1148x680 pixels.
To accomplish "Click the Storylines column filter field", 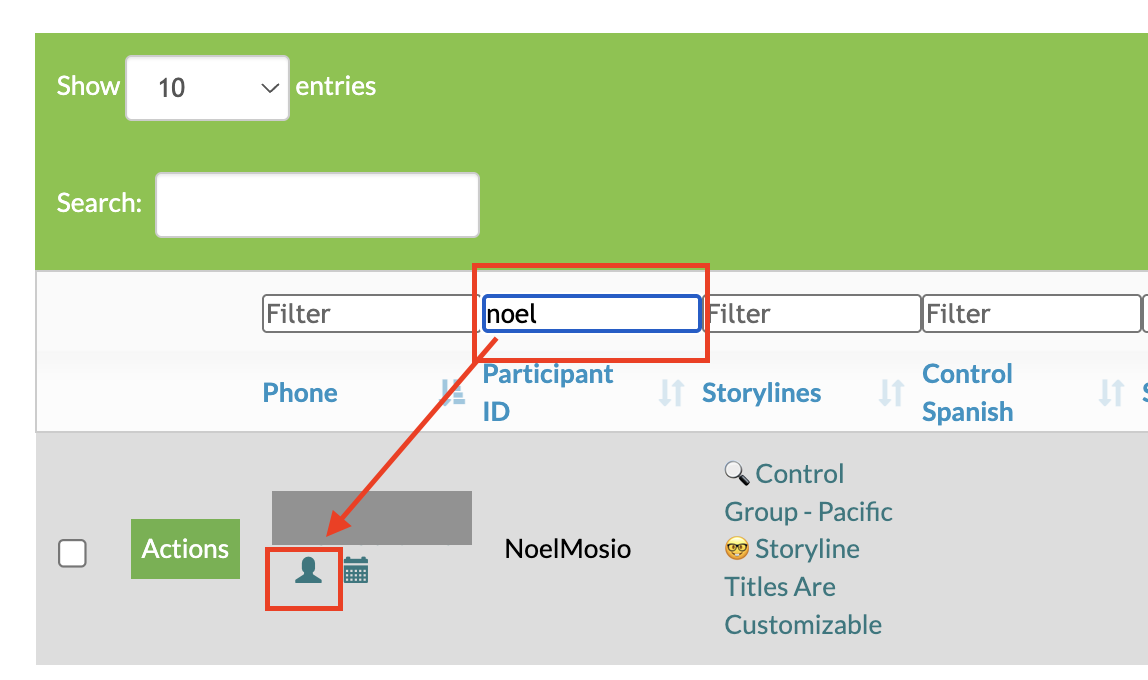I will tap(811, 314).
